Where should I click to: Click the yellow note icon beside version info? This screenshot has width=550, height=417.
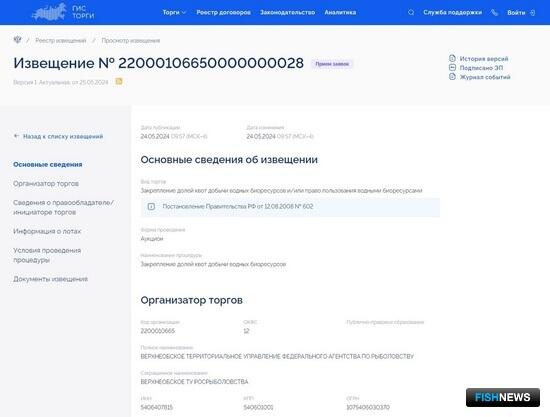[x=119, y=81]
